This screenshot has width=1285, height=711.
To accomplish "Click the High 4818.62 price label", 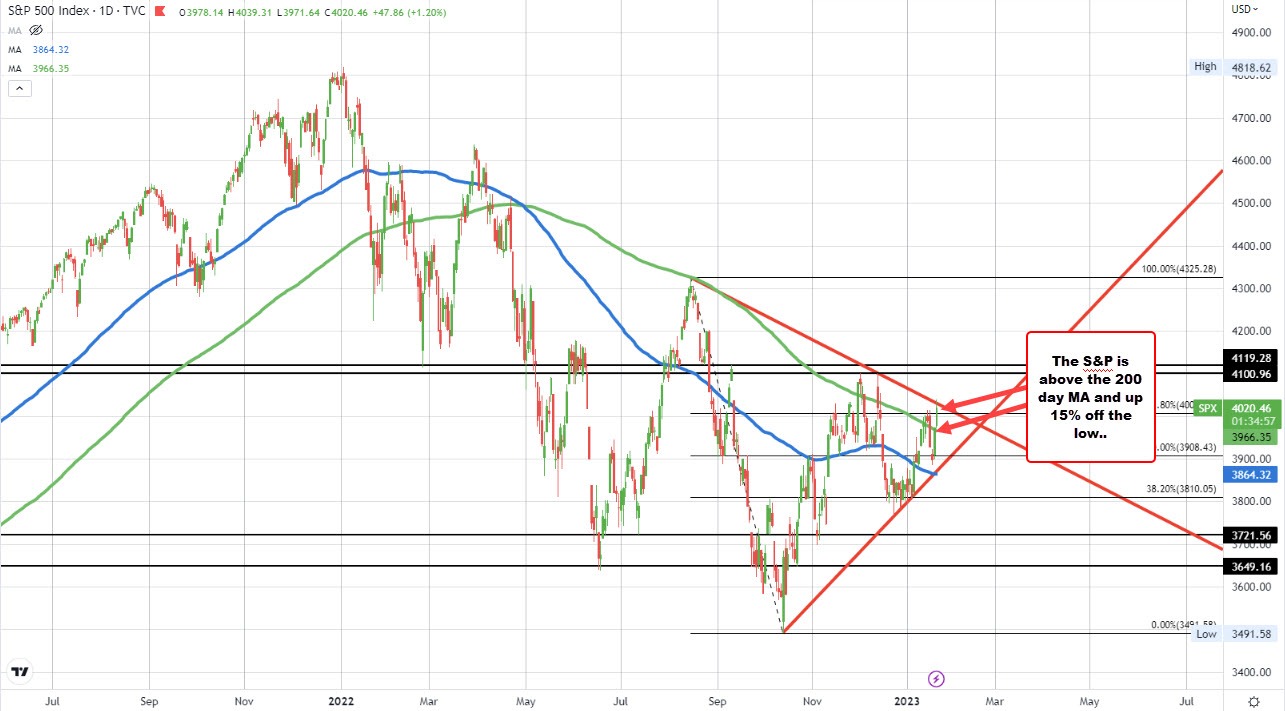I will pyautogui.click(x=1232, y=67).
